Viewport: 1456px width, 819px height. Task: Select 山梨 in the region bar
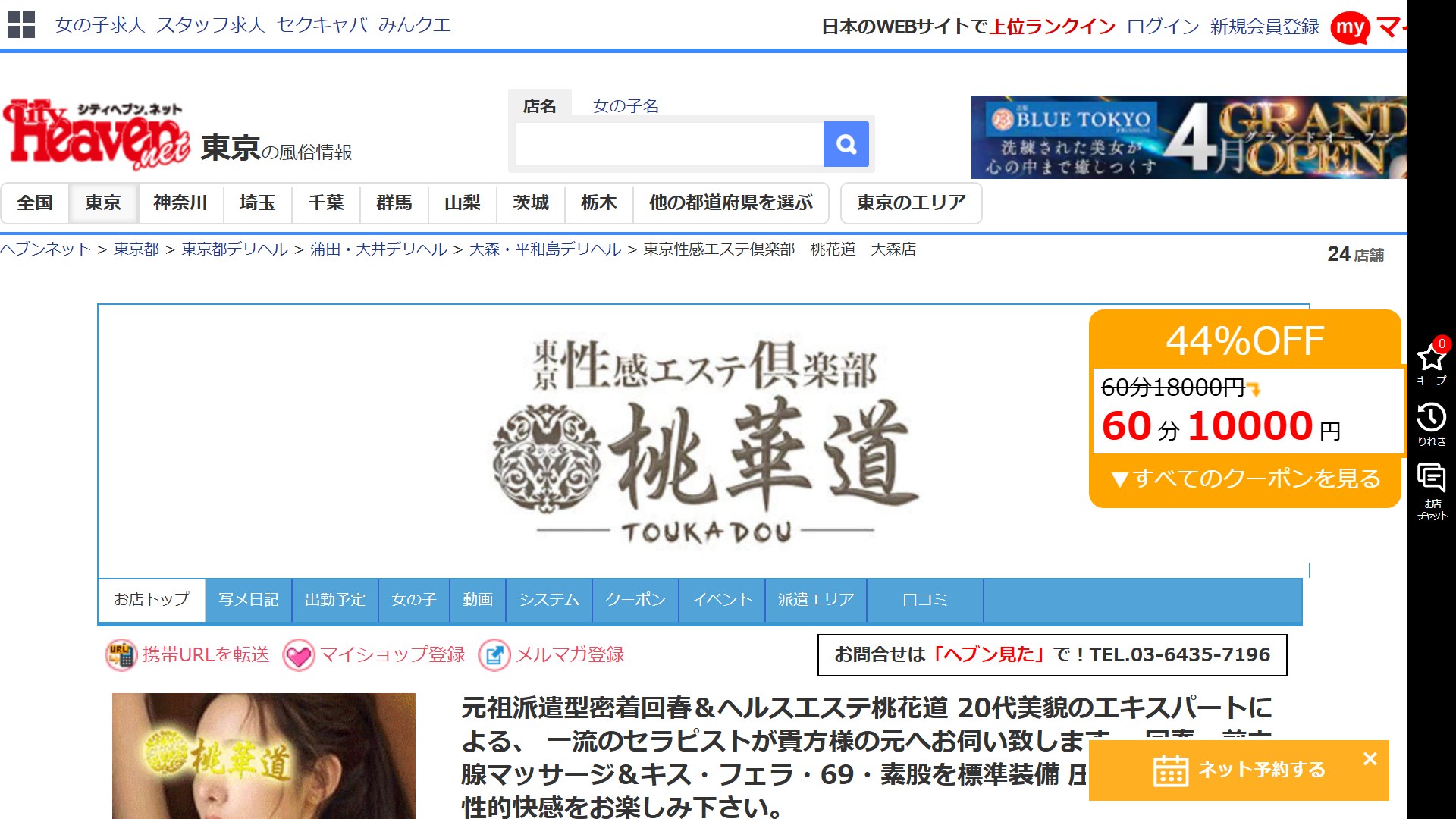pos(463,203)
